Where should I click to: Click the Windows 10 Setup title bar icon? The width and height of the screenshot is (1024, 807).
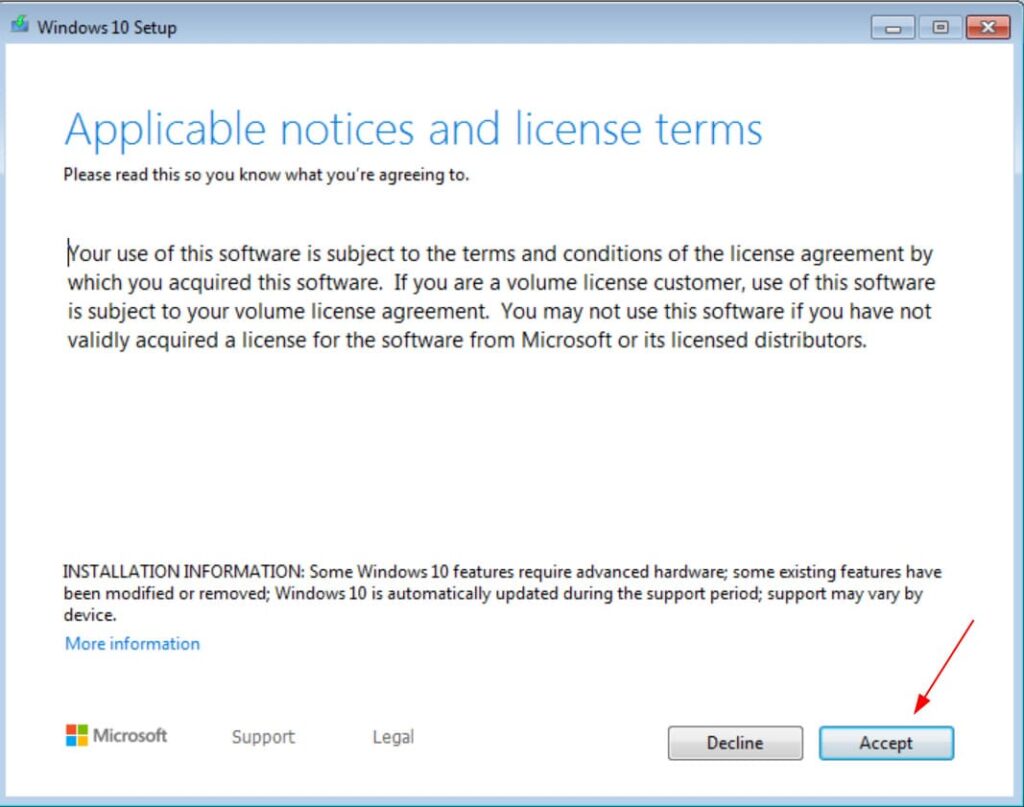(x=19, y=27)
